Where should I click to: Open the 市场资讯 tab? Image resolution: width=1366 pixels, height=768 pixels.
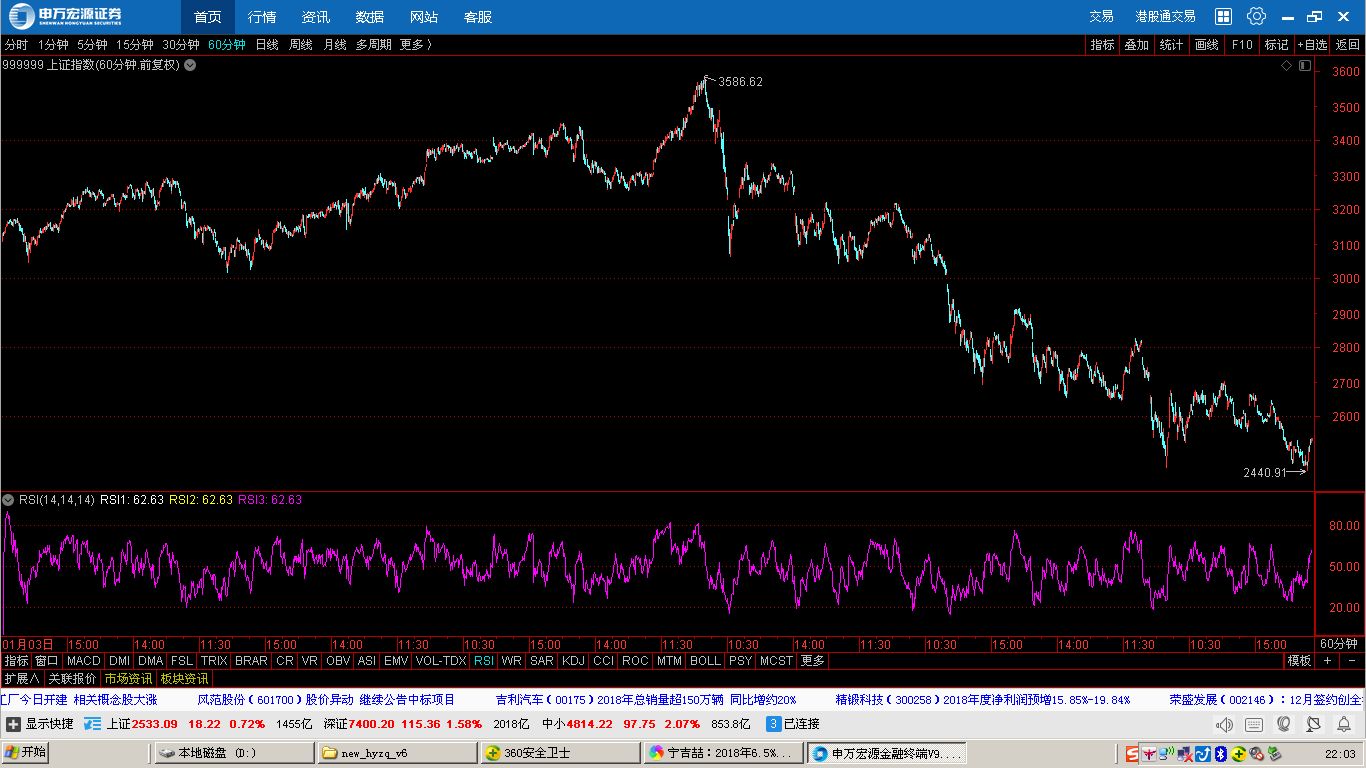(128, 679)
